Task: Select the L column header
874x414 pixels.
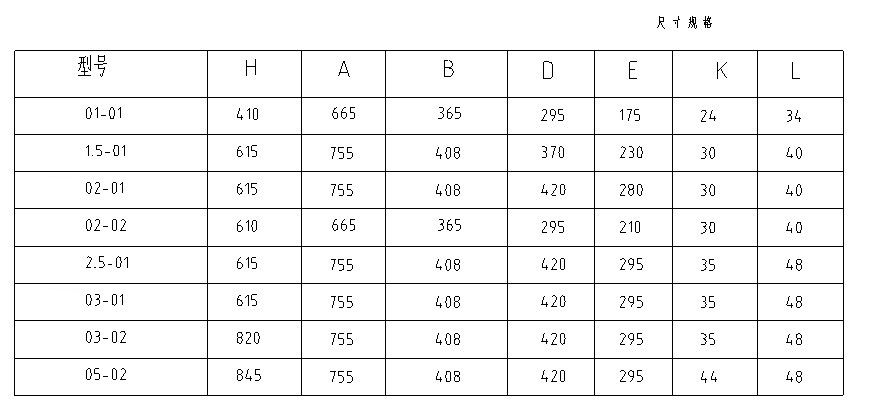Action: 795,70
